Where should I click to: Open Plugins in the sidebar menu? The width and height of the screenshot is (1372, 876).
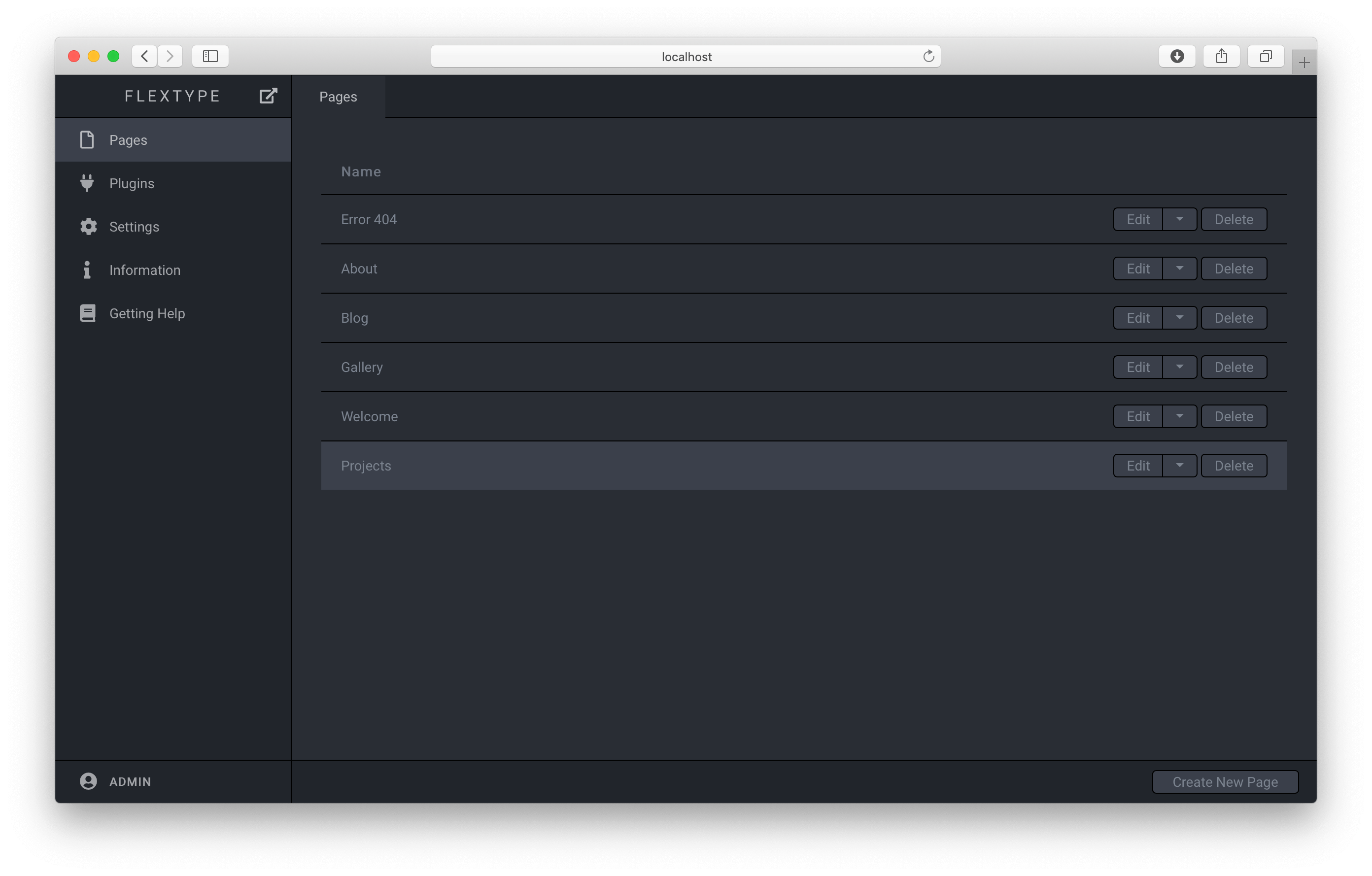pyautogui.click(x=132, y=183)
